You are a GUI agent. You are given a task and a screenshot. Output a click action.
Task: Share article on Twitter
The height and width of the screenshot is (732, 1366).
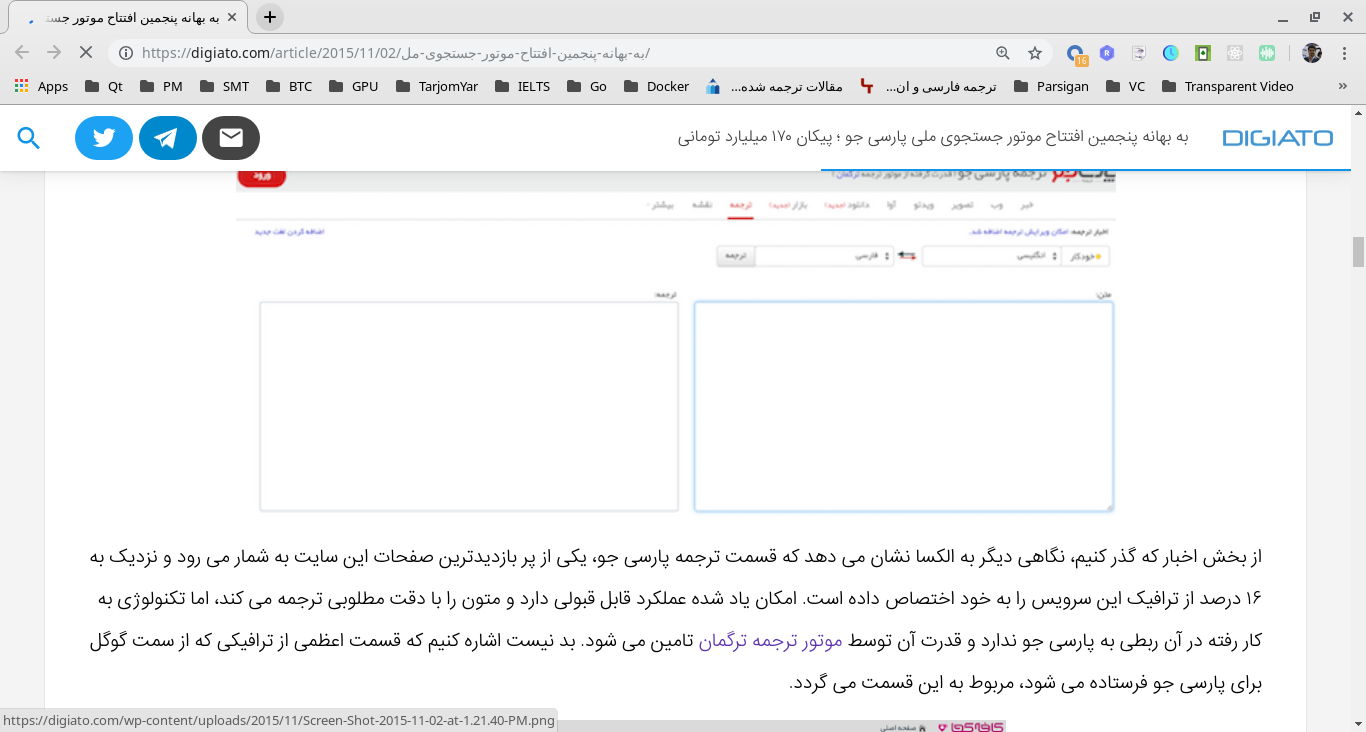pyautogui.click(x=104, y=138)
